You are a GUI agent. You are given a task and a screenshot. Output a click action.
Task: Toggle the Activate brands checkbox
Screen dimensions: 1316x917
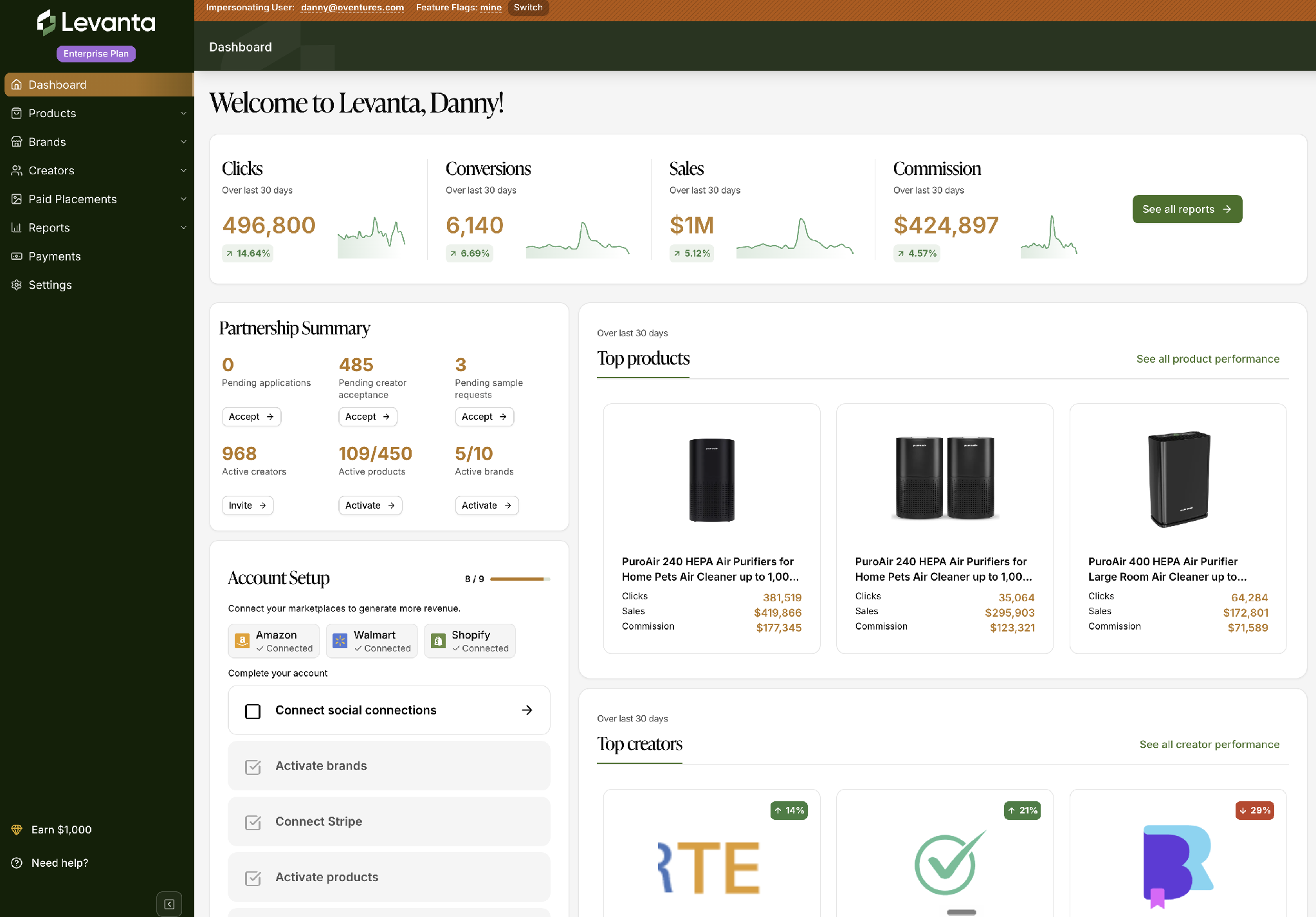[253, 767]
